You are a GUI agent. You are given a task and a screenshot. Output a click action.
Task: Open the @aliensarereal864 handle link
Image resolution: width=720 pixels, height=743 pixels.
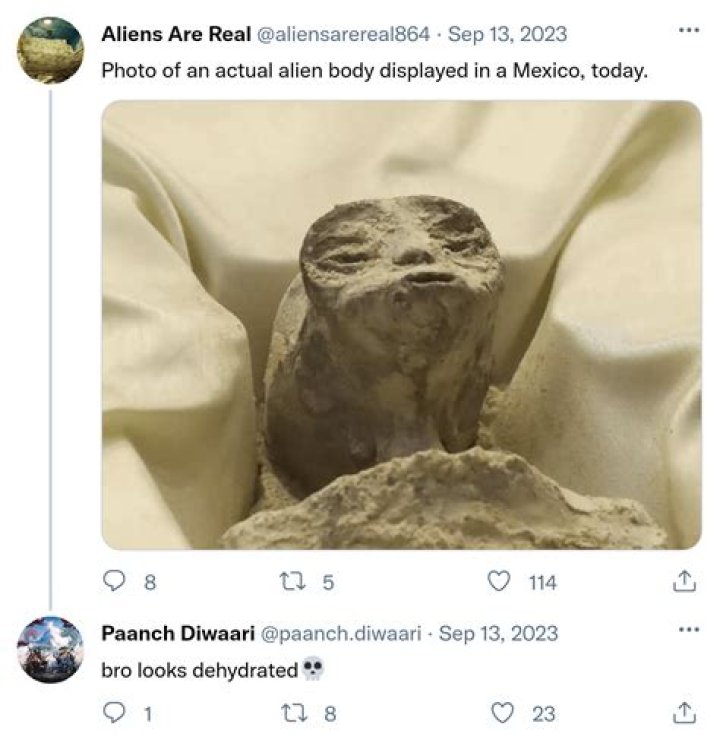click(x=344, y=34)
